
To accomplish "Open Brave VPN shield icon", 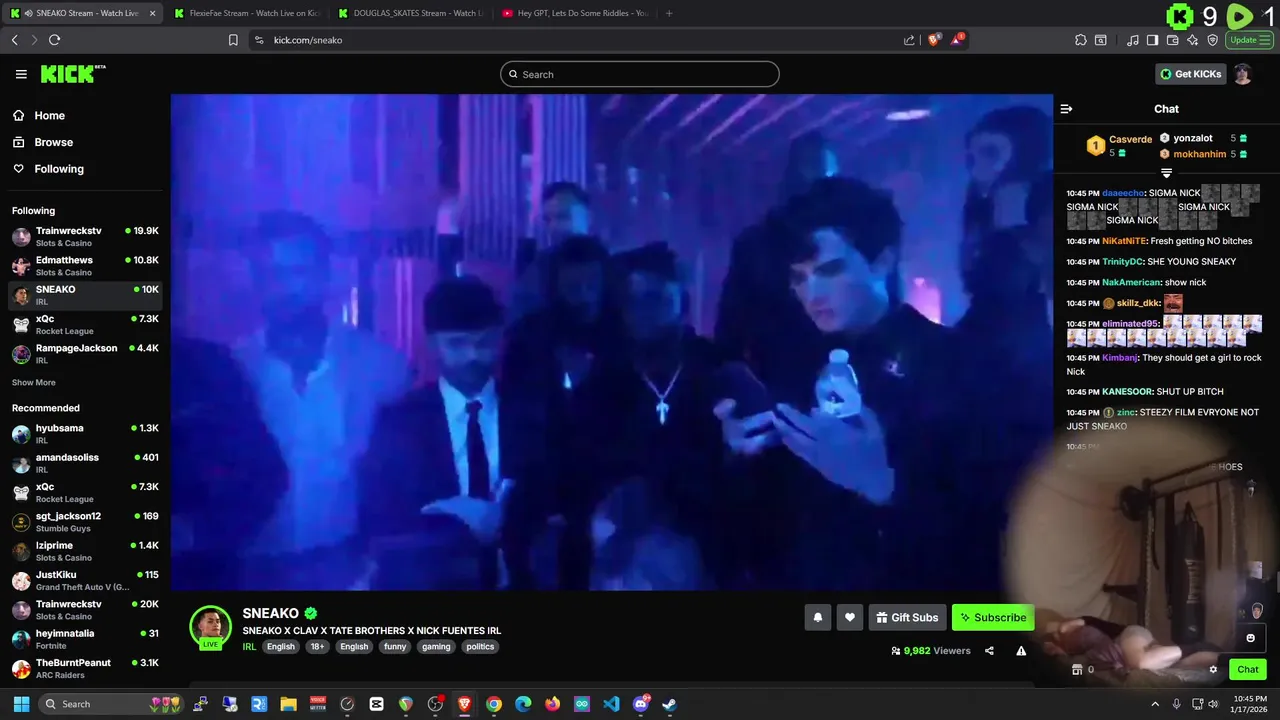I will click(1212, 40).
